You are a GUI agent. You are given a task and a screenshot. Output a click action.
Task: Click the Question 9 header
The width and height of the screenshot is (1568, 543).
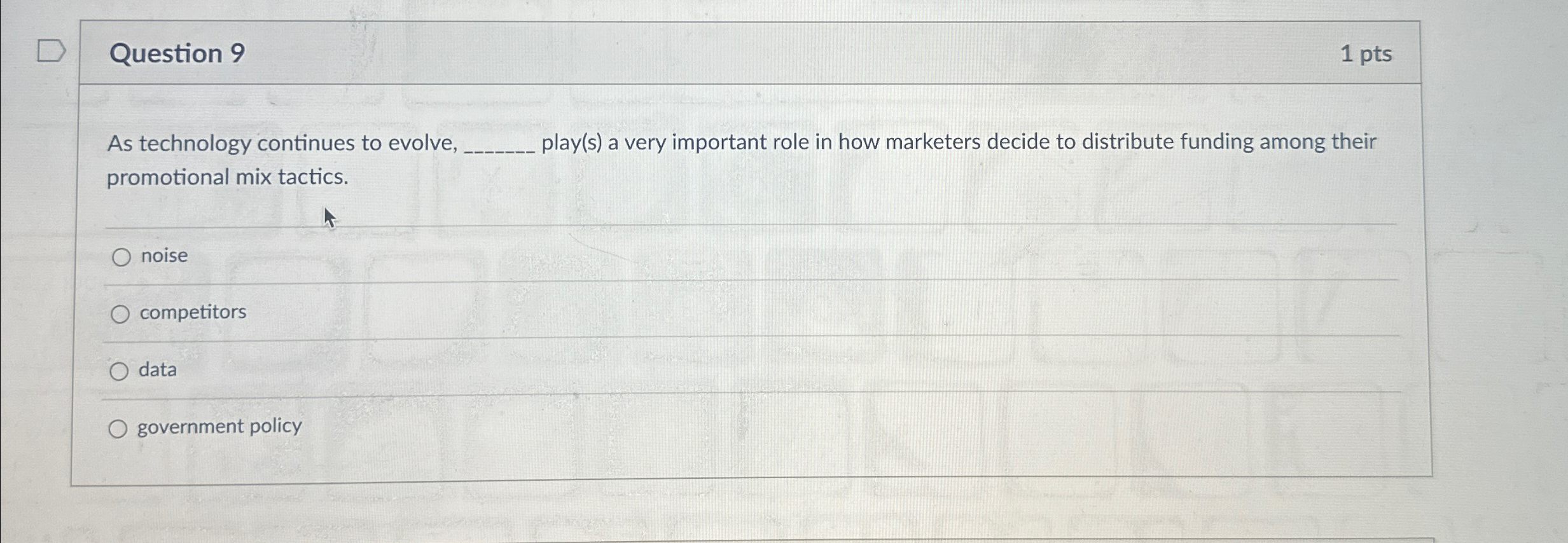(175, 54)
